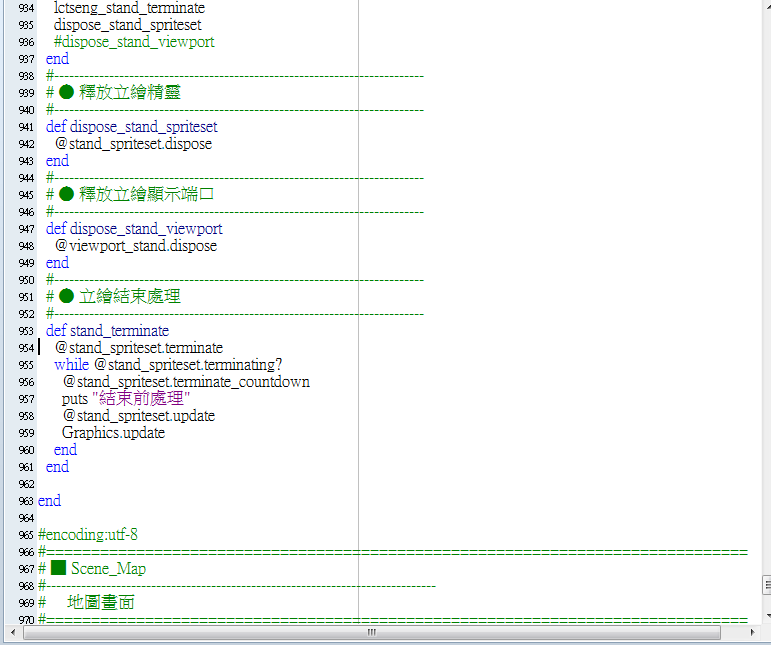Click comment '立繪結束處理'

coord(130,297)
